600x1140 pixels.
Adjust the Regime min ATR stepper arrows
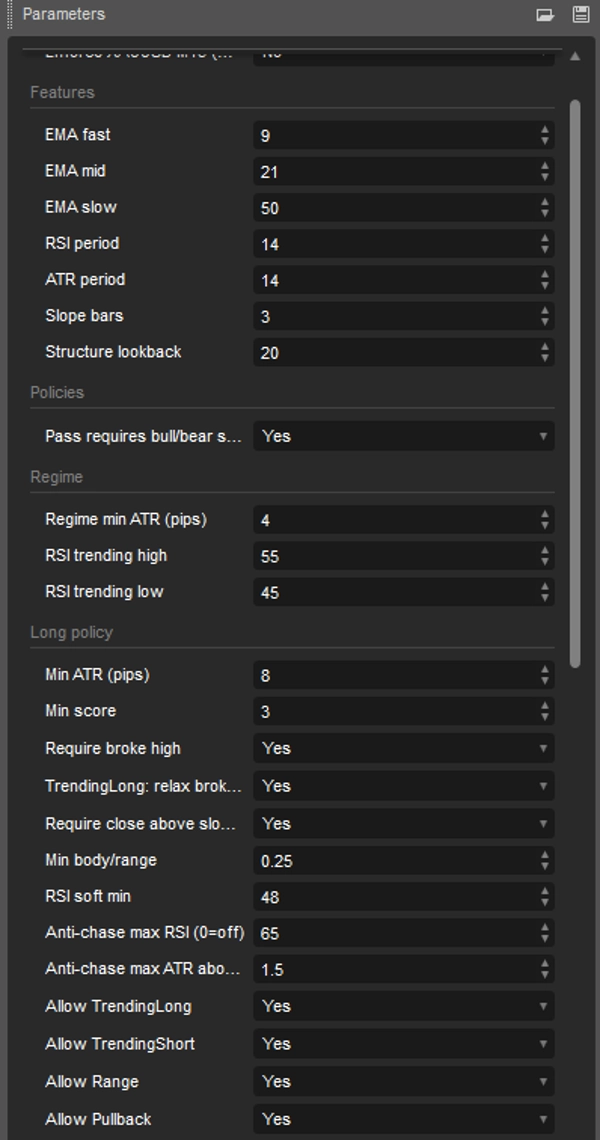click(x=545, y=520)
